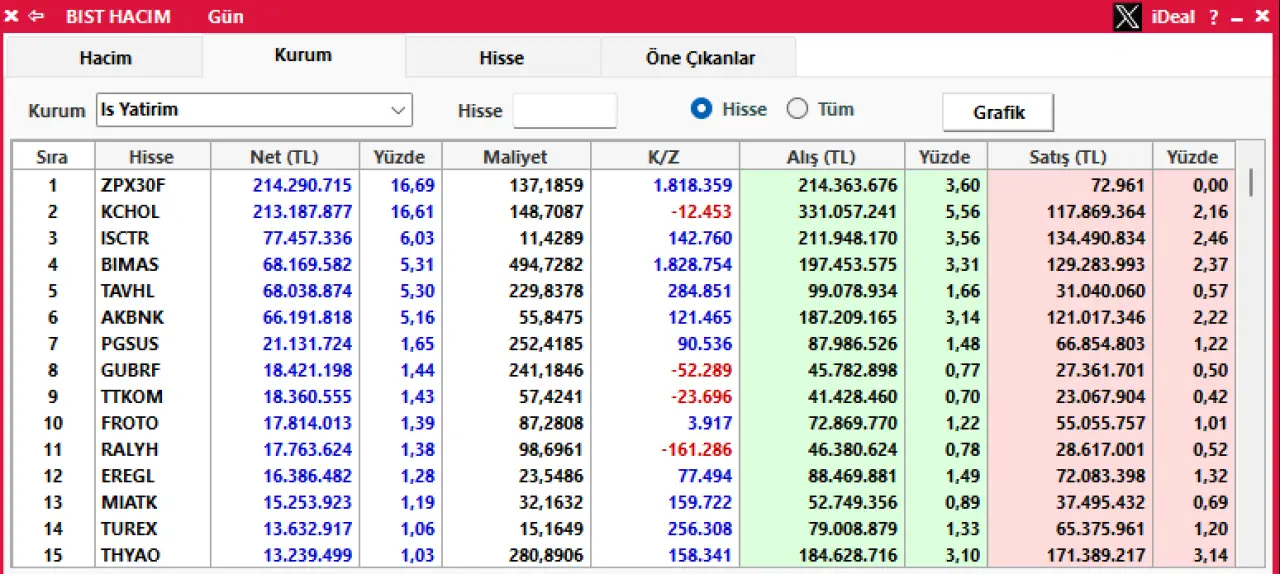The width and height of the screenshot is (1280, 574).
Task: Click the back arrow icon in title bar
Action: pyautogui.click(x=36, y=16)
